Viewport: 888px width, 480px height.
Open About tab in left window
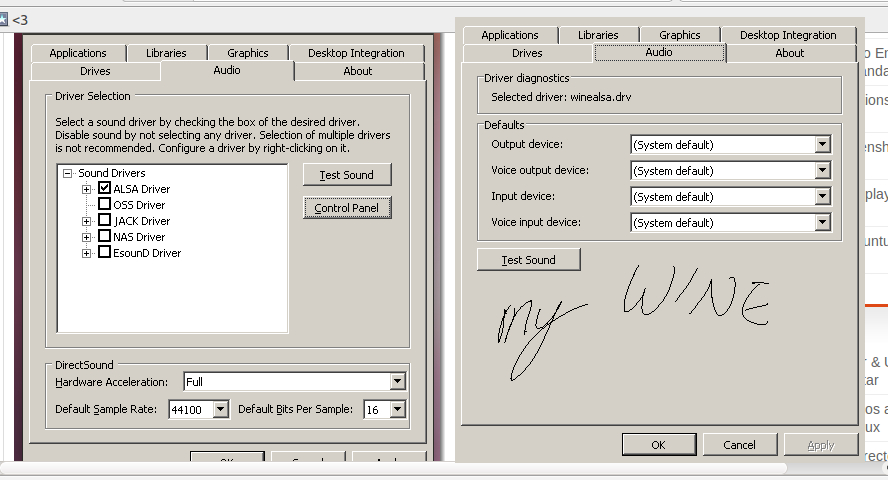tap(358, 71)
